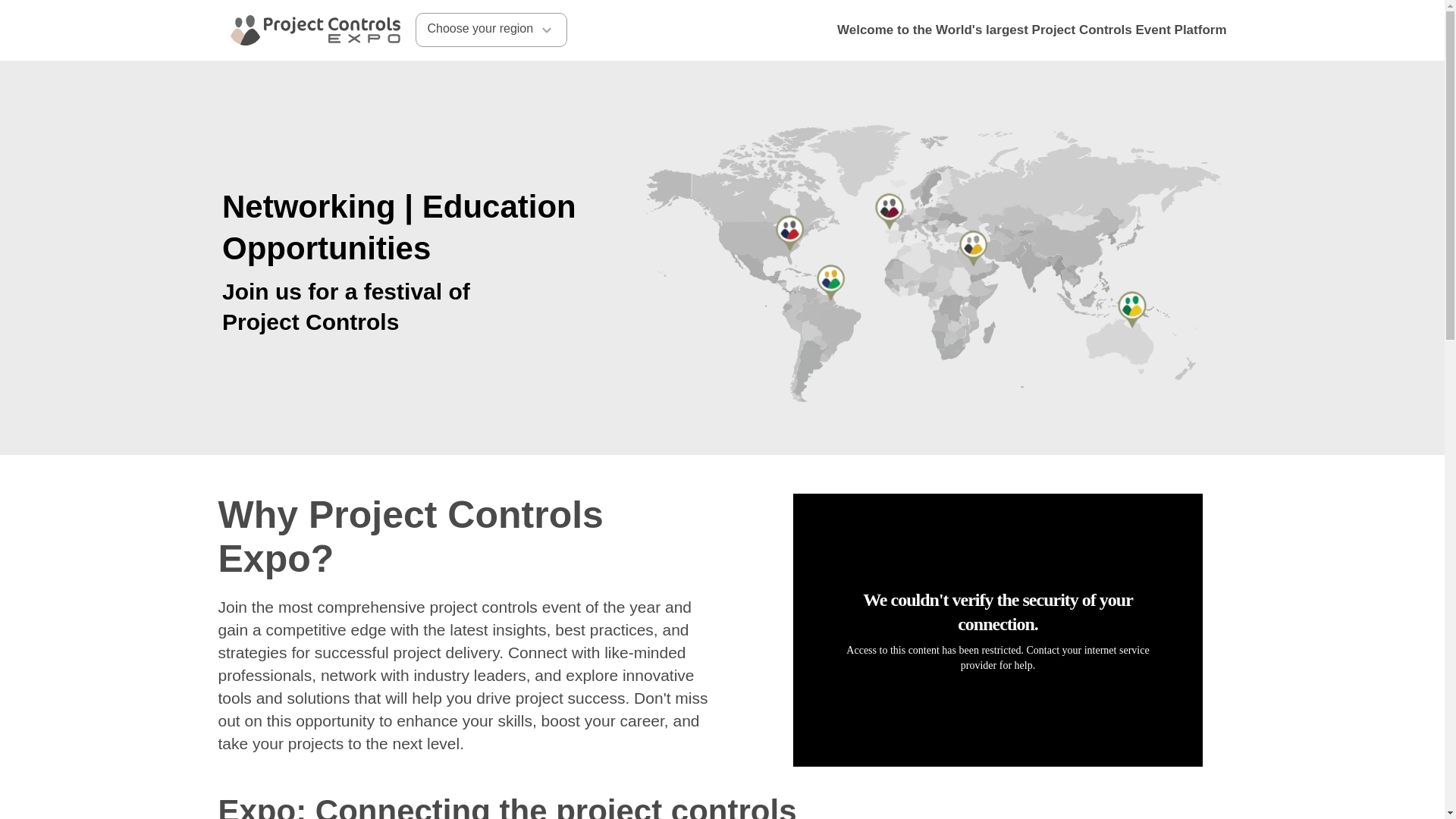Click the Project Controls Expo logo

point(315,30)
